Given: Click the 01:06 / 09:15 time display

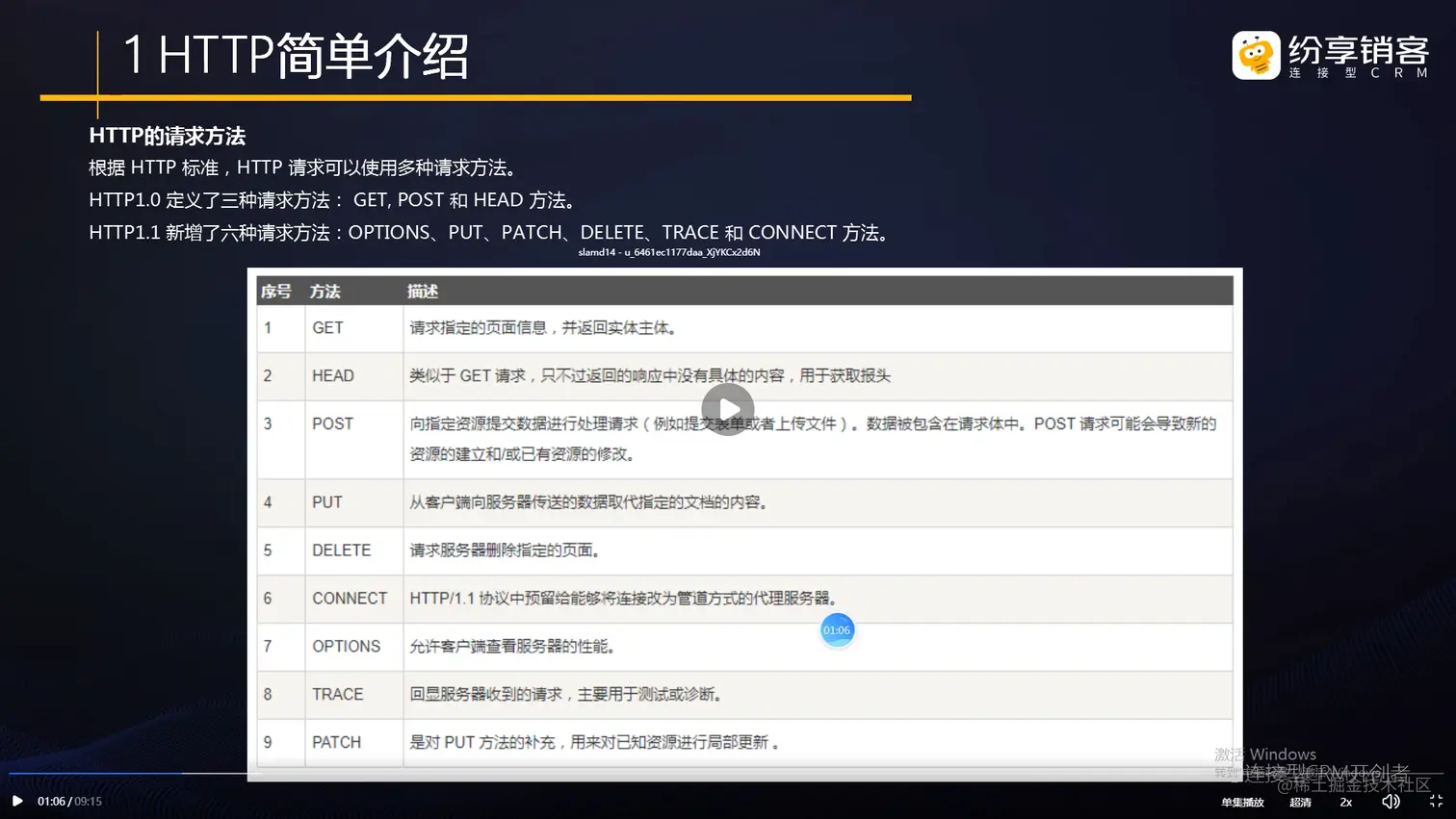Looking at the screenshot, I should pyautogui.click(x=69, y=802).
